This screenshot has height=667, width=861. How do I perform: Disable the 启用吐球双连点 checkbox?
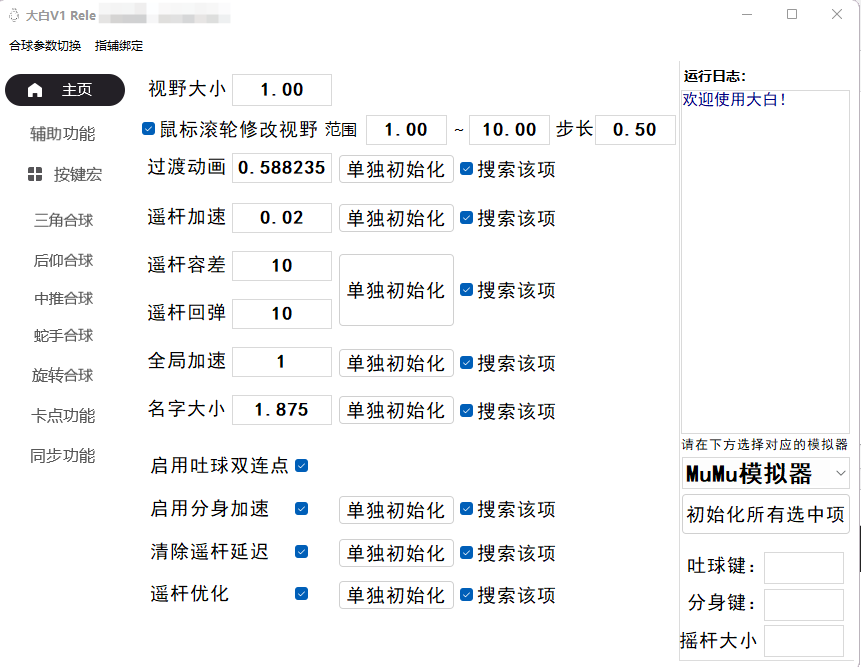pos(301,466)
